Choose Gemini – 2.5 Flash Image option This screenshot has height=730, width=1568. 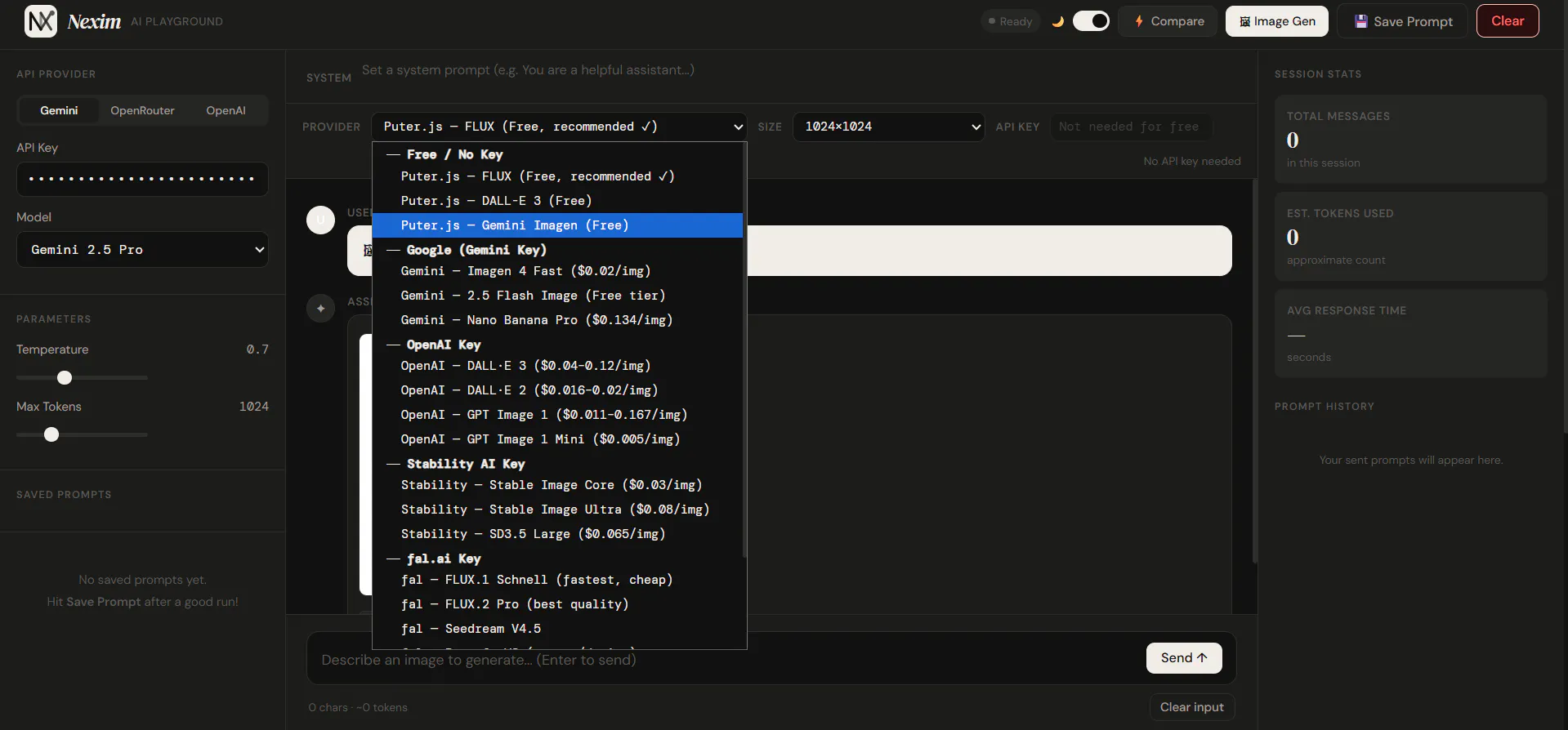[x=557, y=296]
